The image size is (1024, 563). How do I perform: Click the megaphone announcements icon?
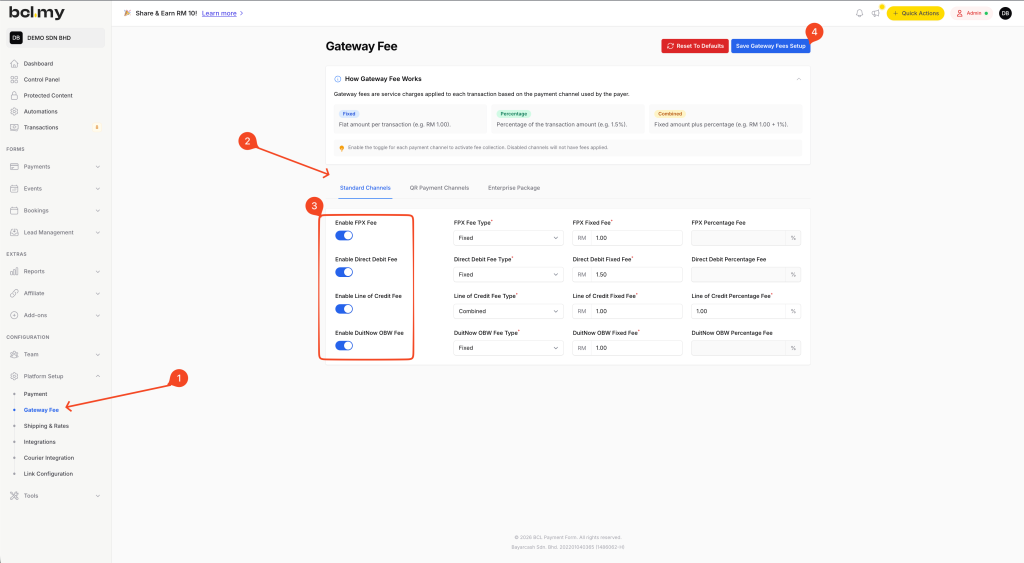(875, 13)
